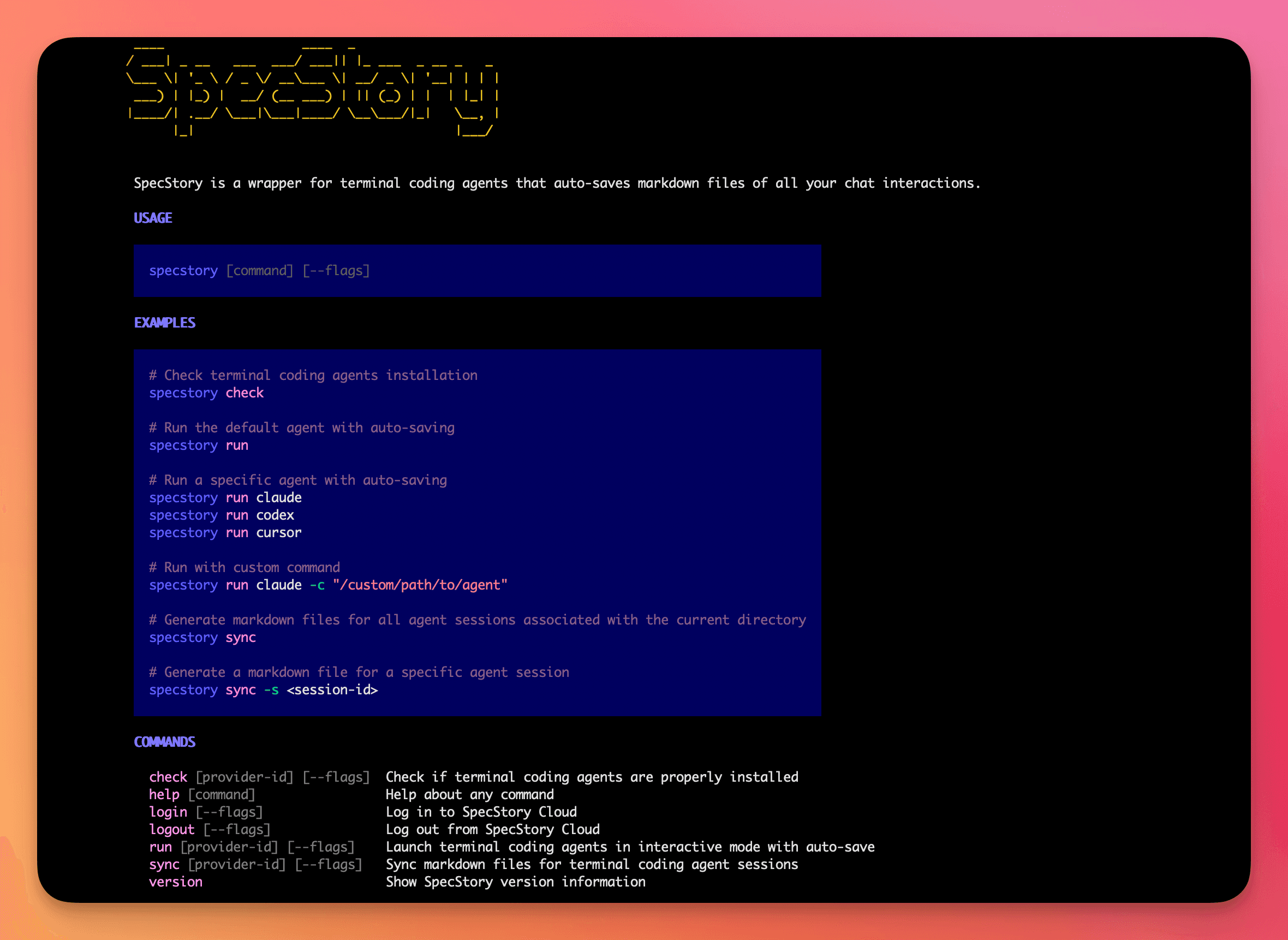Select the specstory run cursor example
Image resolution: width=1288 pixels, height=940 pixels.
[x=225, y=533]
